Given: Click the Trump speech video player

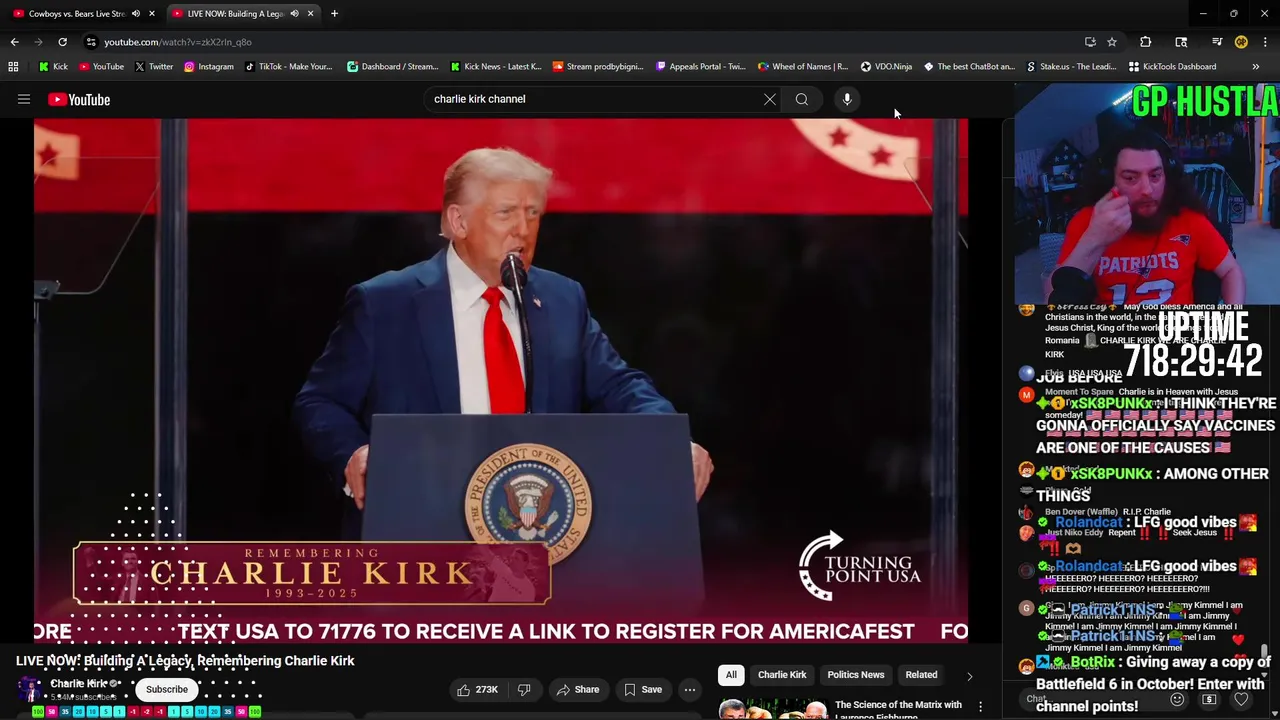Looking at the screenshot, I should (501, 380).
